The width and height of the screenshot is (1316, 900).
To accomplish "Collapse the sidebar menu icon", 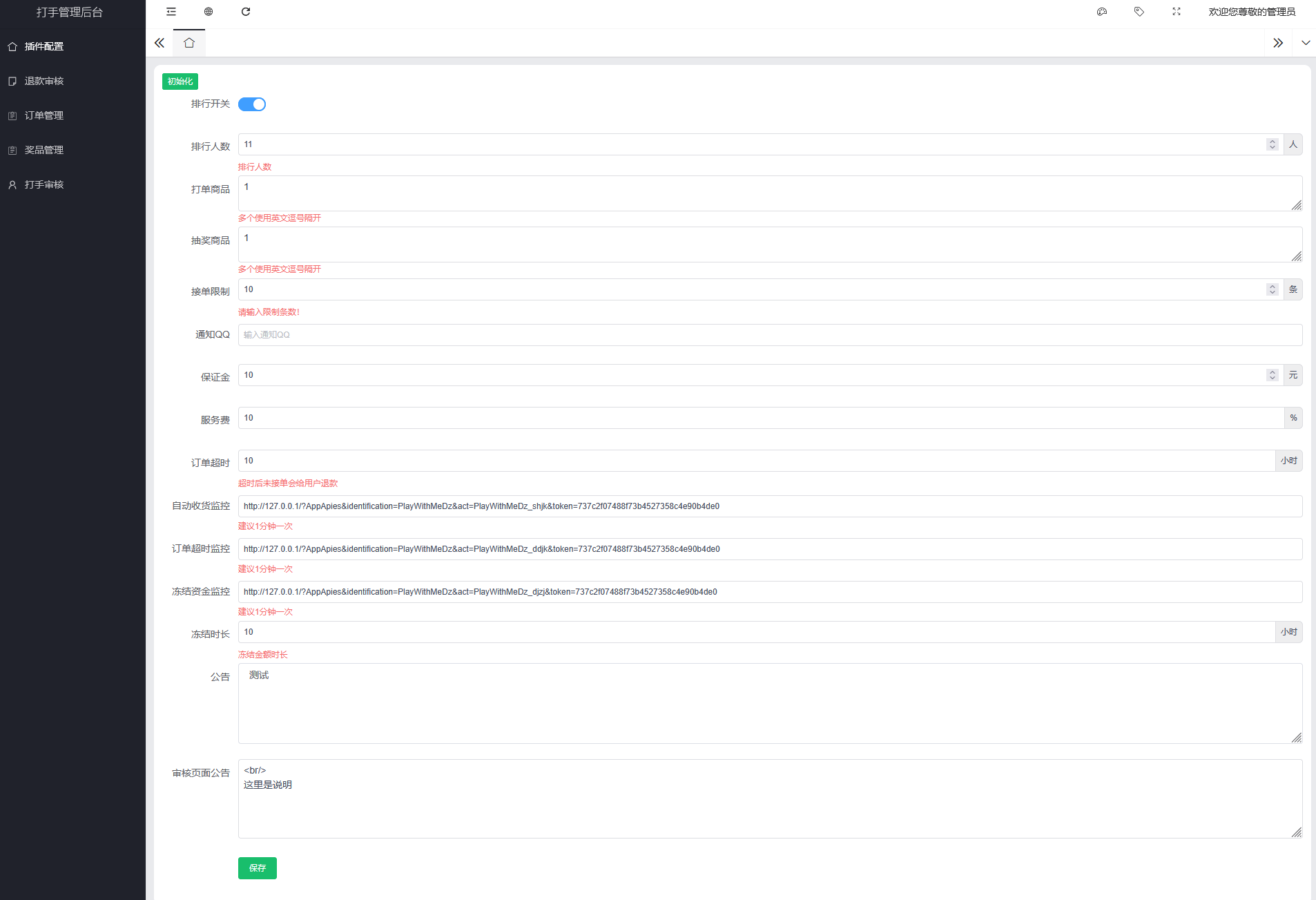I will tap(171, 12).
